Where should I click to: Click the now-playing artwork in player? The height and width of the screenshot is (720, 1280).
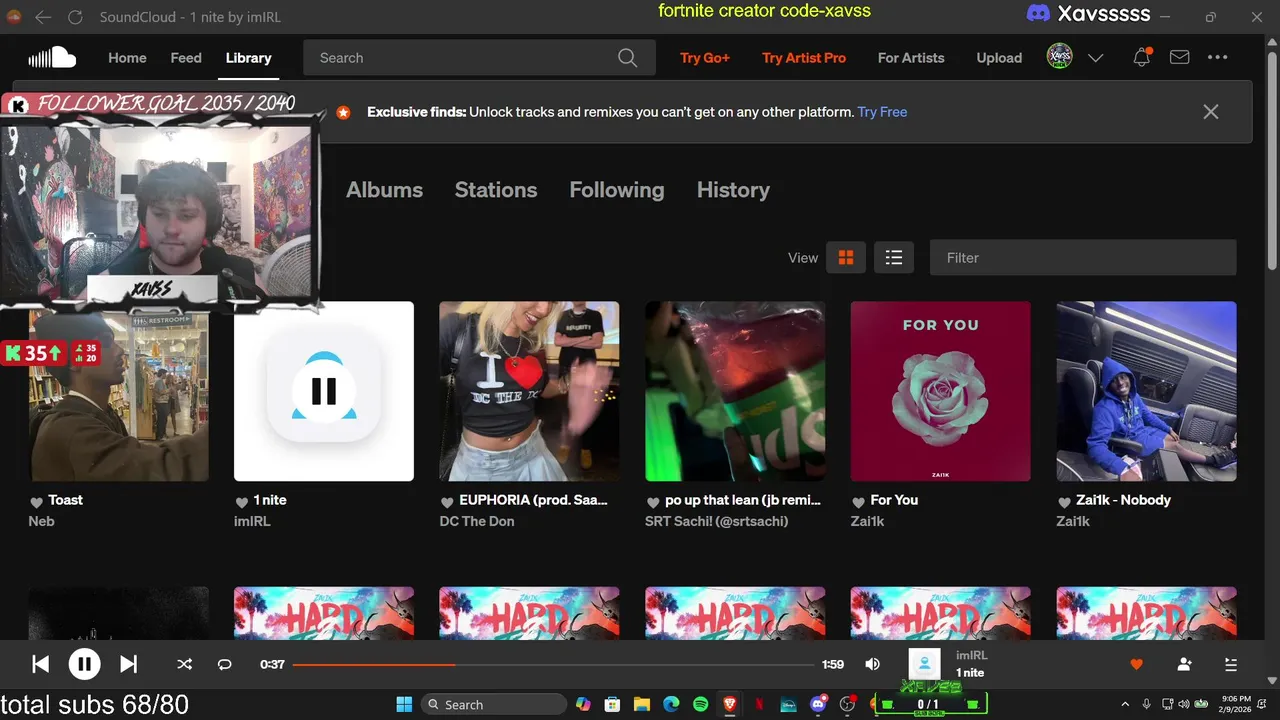pos(924,664)
